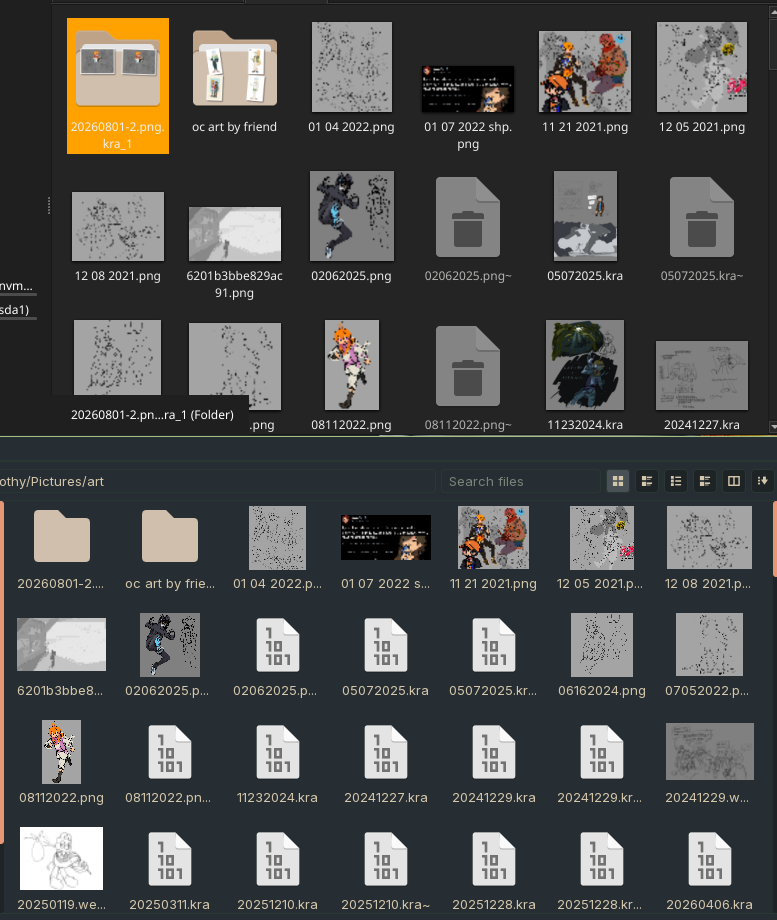Select 05072025.kra~ backup file icon in upper window

[702, 217]
